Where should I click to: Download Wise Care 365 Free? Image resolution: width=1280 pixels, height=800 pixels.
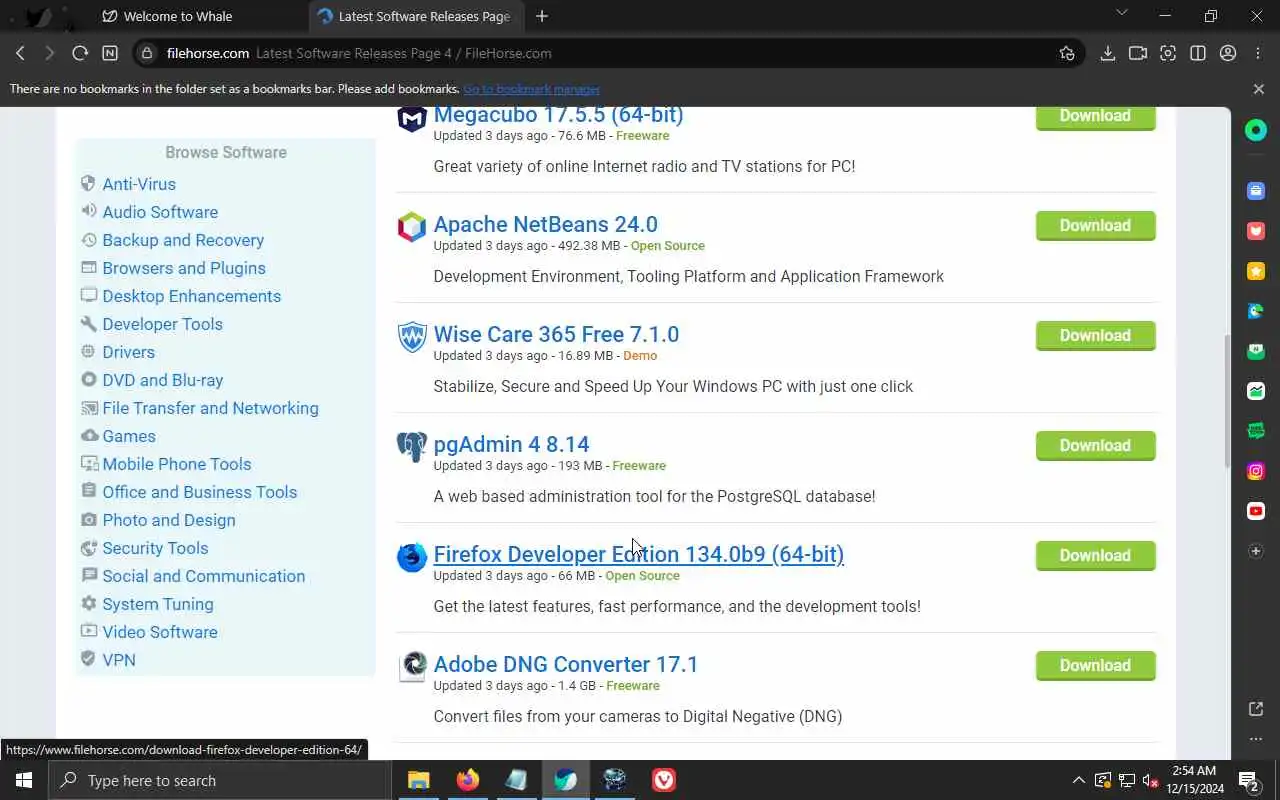click(x=1095, y=336)
